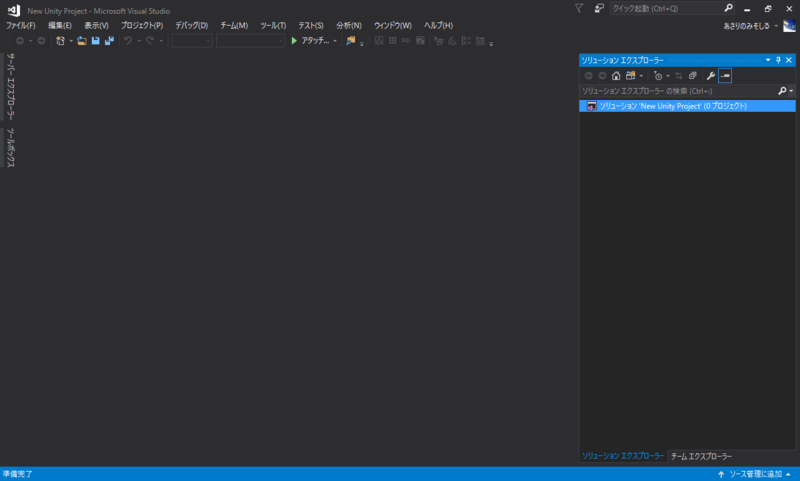Viewport: 800px width, 481px height.
Task: Click the save all files icon
Action: (109, 41)
